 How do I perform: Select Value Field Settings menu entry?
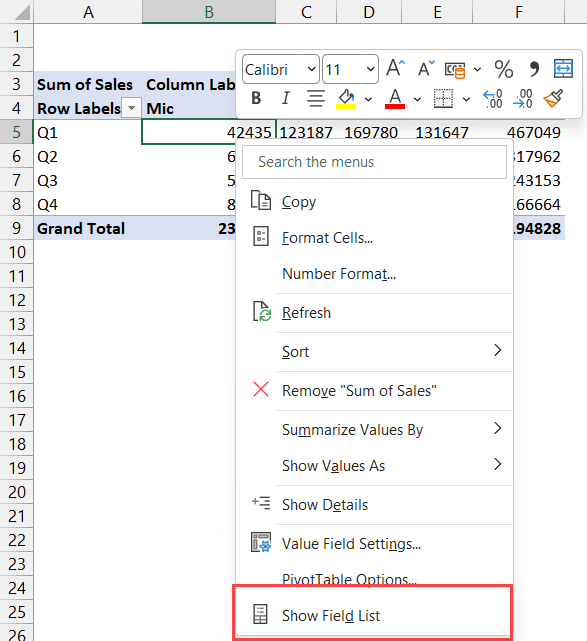[374, 544]
